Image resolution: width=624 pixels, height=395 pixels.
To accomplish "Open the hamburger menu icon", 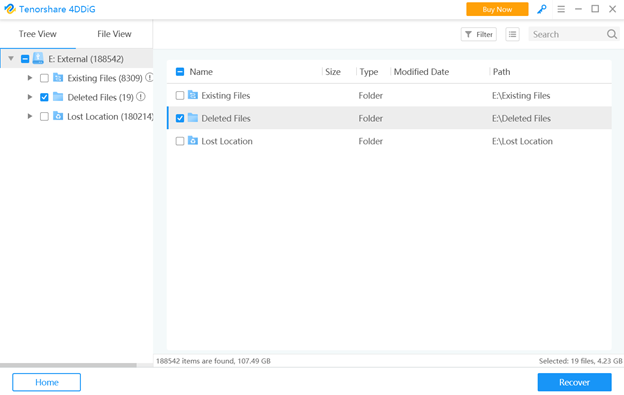I will pos(561,9).
